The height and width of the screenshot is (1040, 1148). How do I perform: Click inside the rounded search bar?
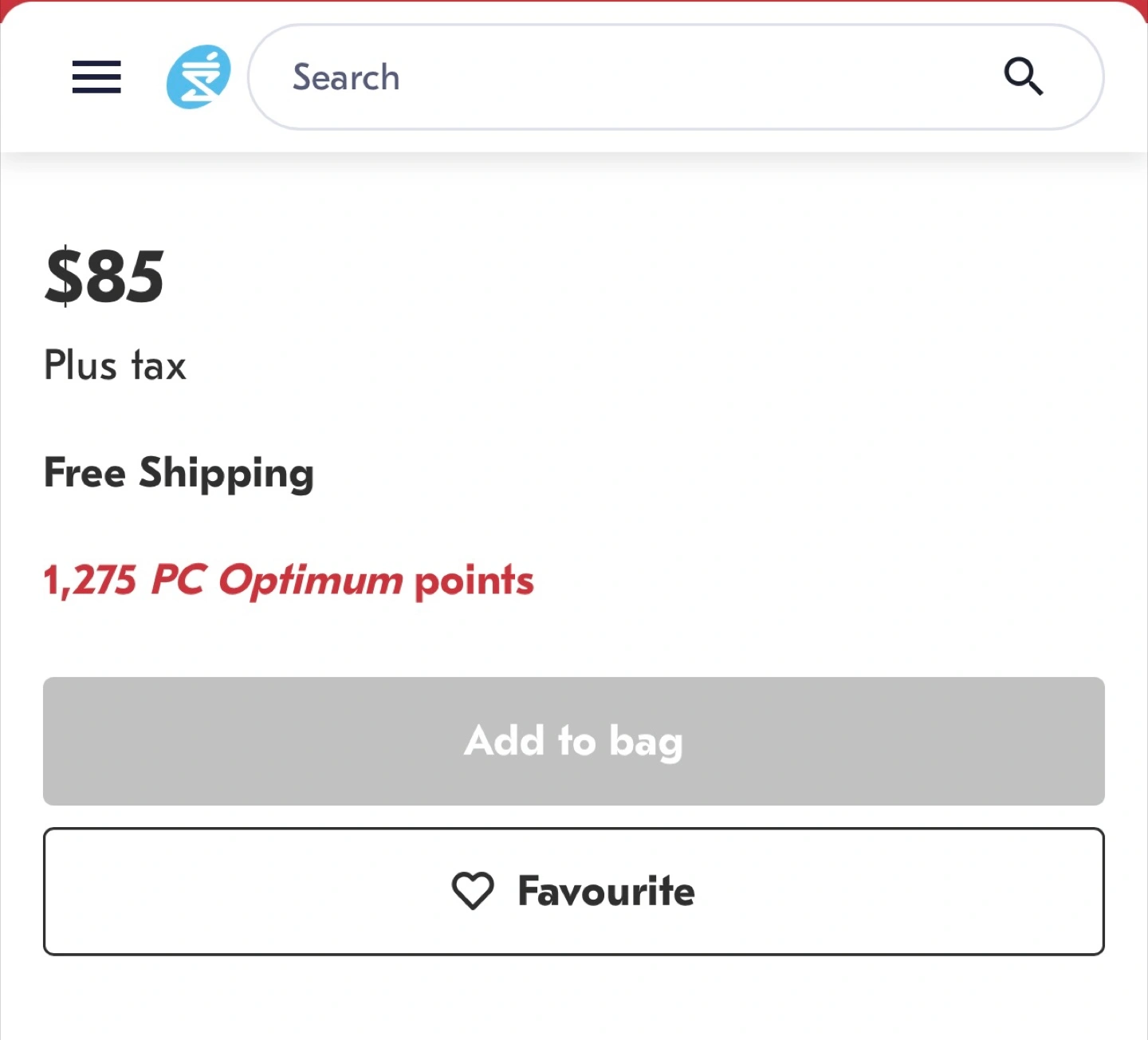[676, 77]
